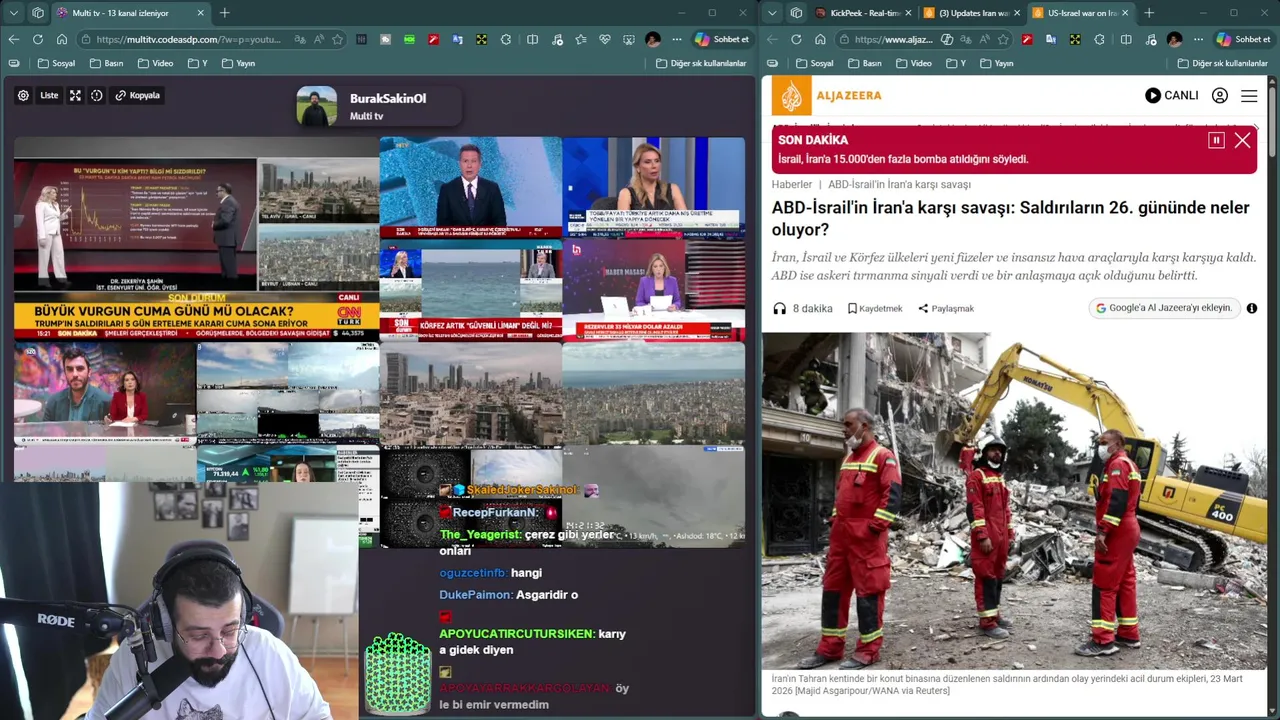Screen dimensions: 1280x720
Task: Open ABD-İsrail'in İran'a karşı savaşı breadcrumb
Action: click(899, 185)
